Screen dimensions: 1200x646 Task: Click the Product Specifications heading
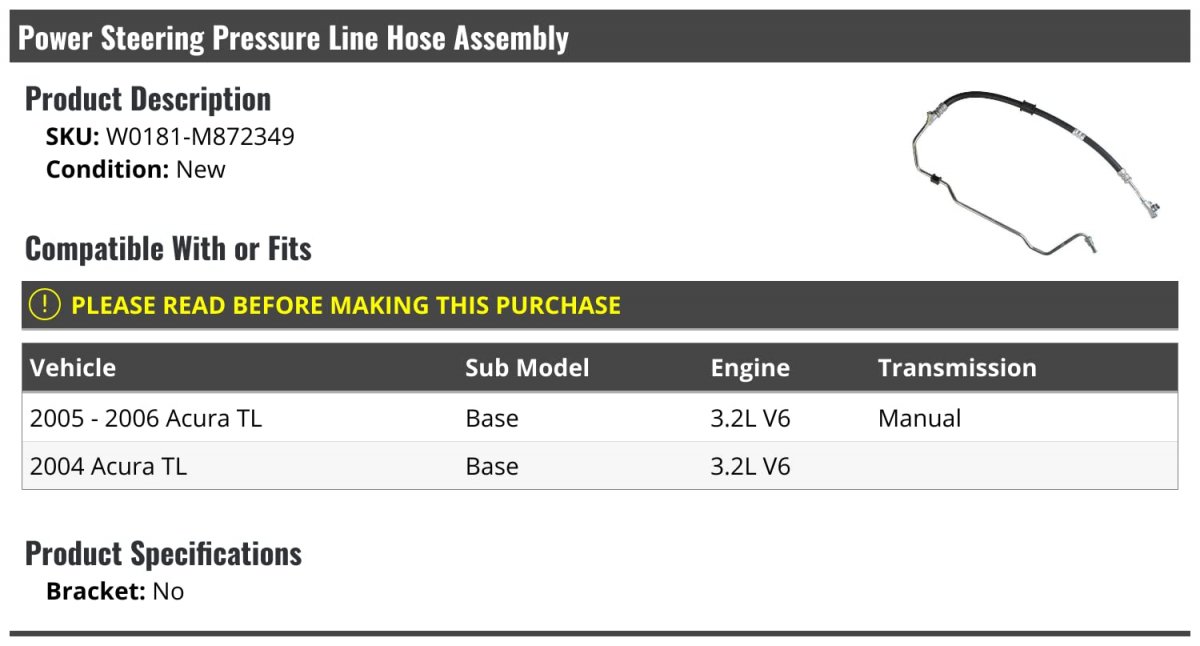(163, 553)
